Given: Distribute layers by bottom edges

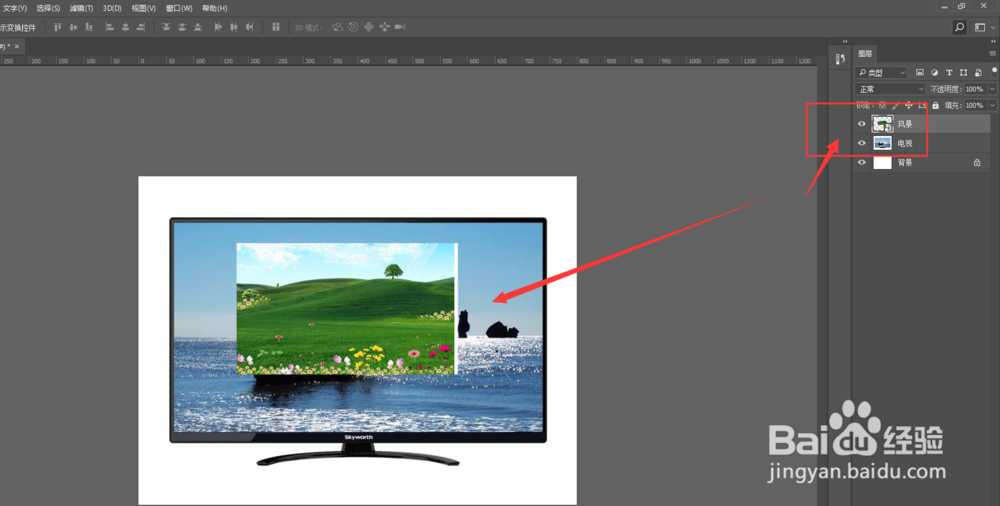Looking at the screenshot, I should coord(198,27).
